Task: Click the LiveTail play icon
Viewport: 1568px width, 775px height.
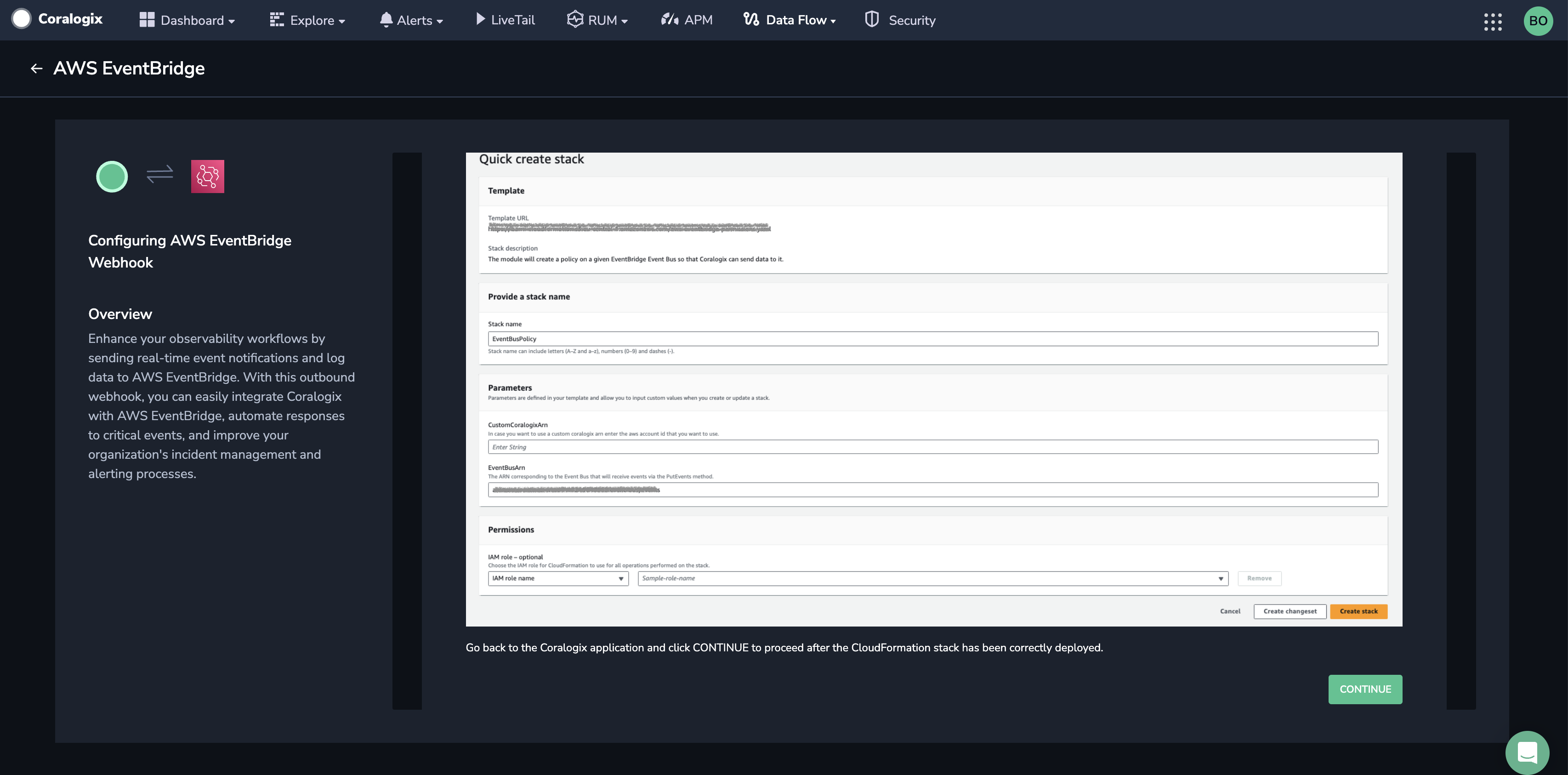Action: [480, 19]
